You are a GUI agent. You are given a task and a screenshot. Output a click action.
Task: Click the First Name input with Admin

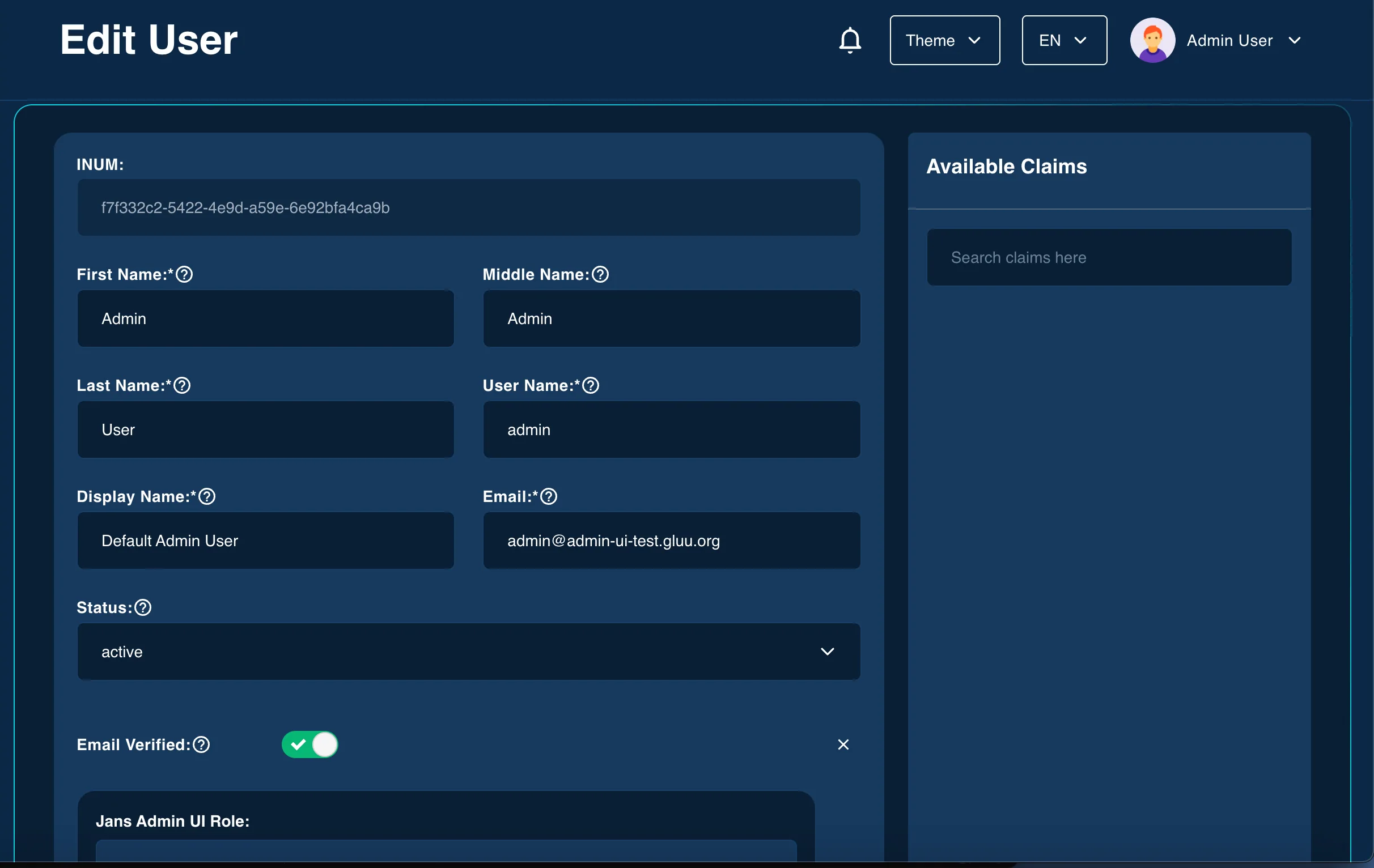pos(265,318)
